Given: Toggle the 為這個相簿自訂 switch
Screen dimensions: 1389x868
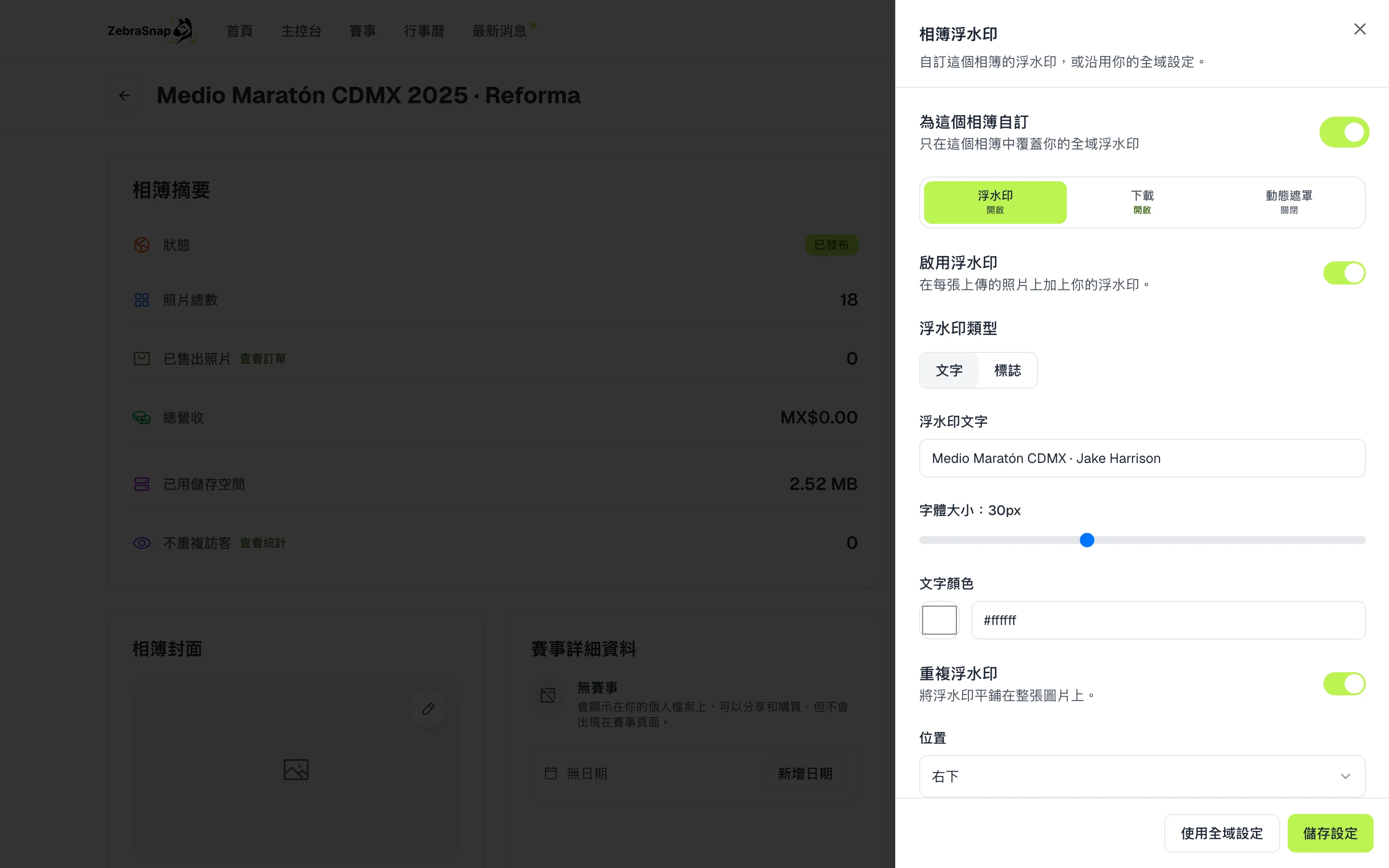Looking at the screenshot, I should (1344, 132).
